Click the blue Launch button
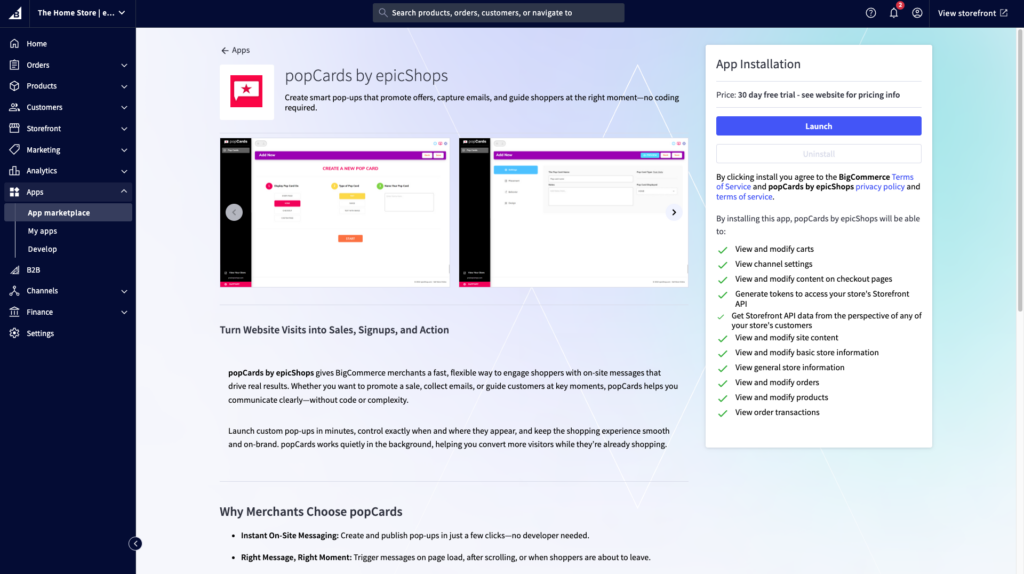Screen dimensions: 1024x574 point(818,126)
